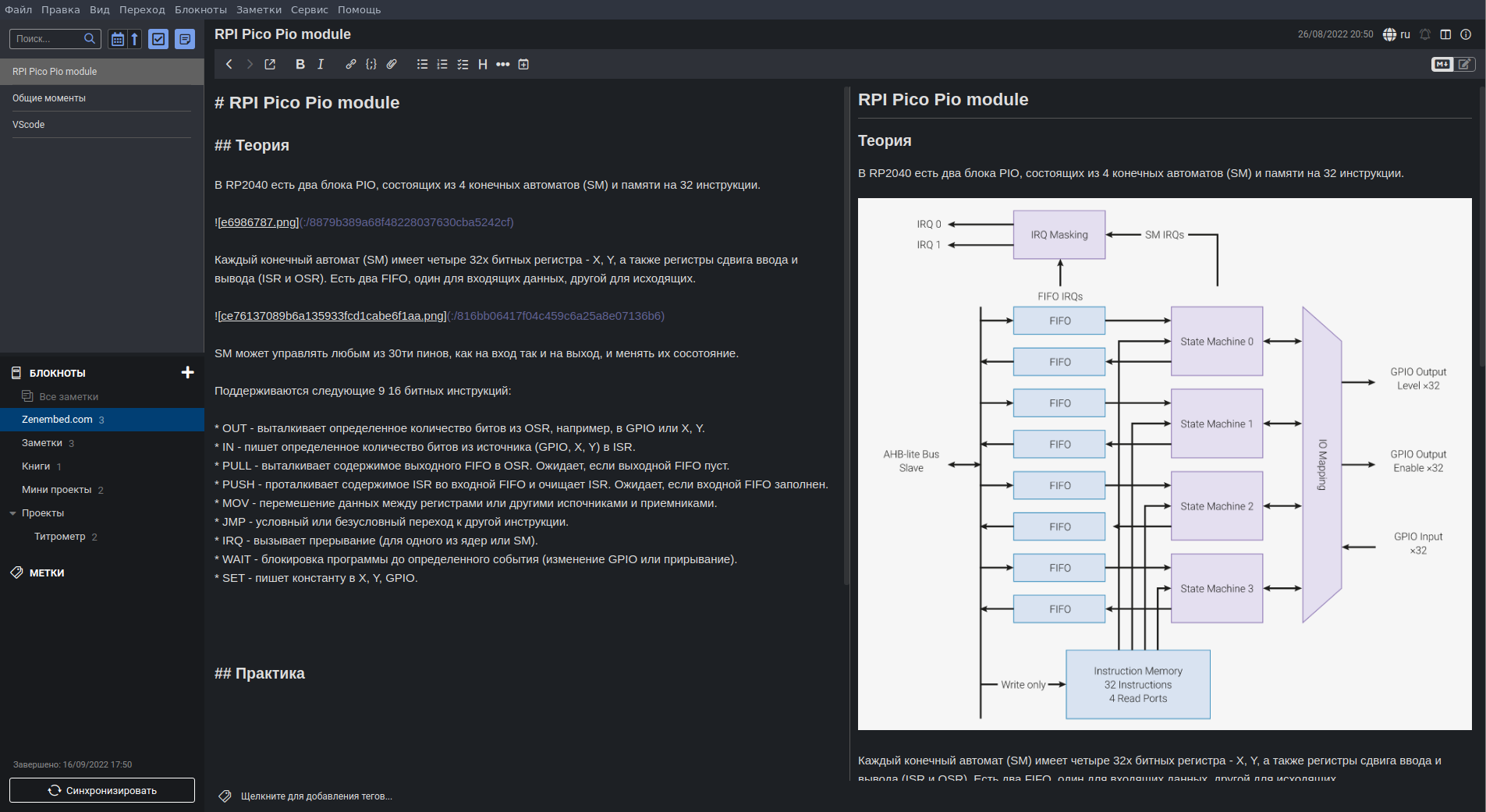Open the ce76137089b6a135933fcd1cabe6f1aa.png link
Screen dimensions: 1486x812
tap(332, 316)
